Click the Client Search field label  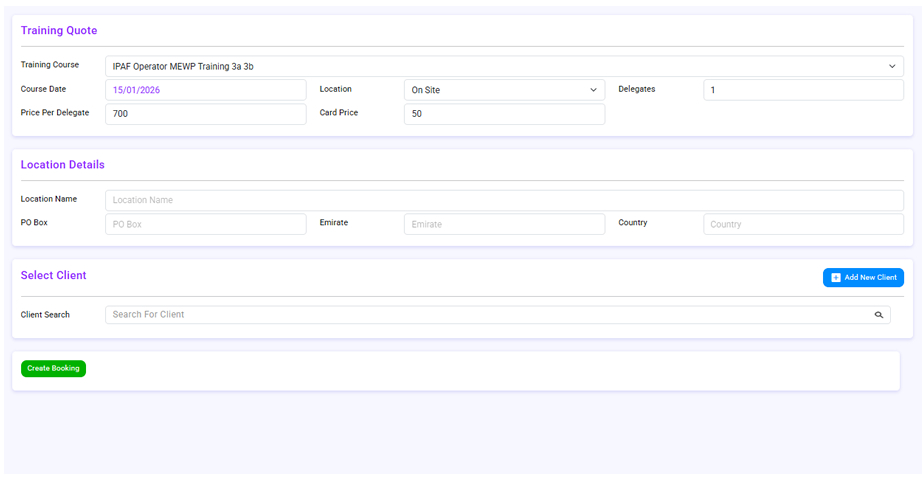(x=46, y=315)
